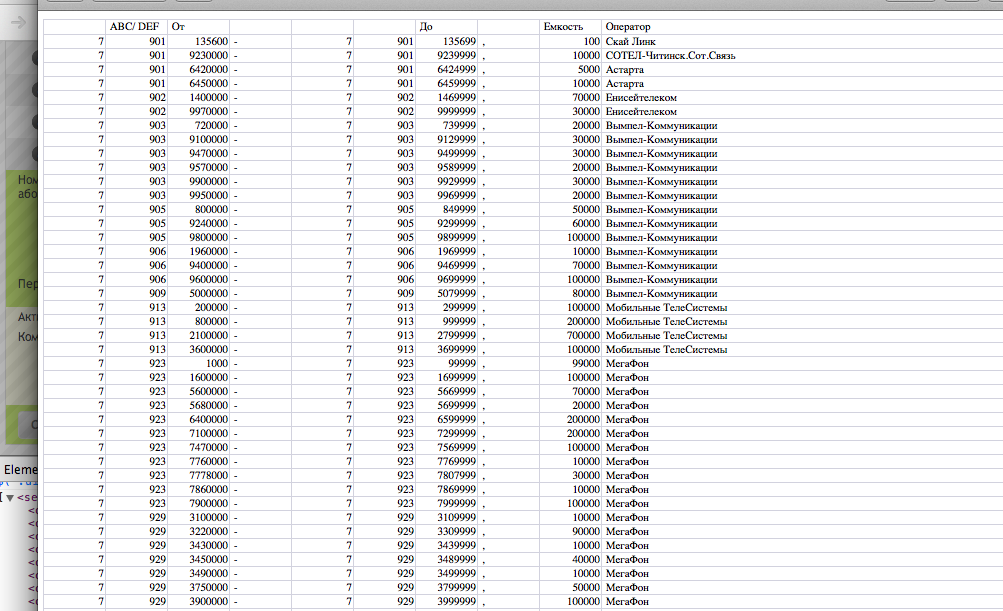The width and height of the screenshot is (1003, 611).
Task: Select the "Скай Линк" operator cell
Action: tap(630, 42)
